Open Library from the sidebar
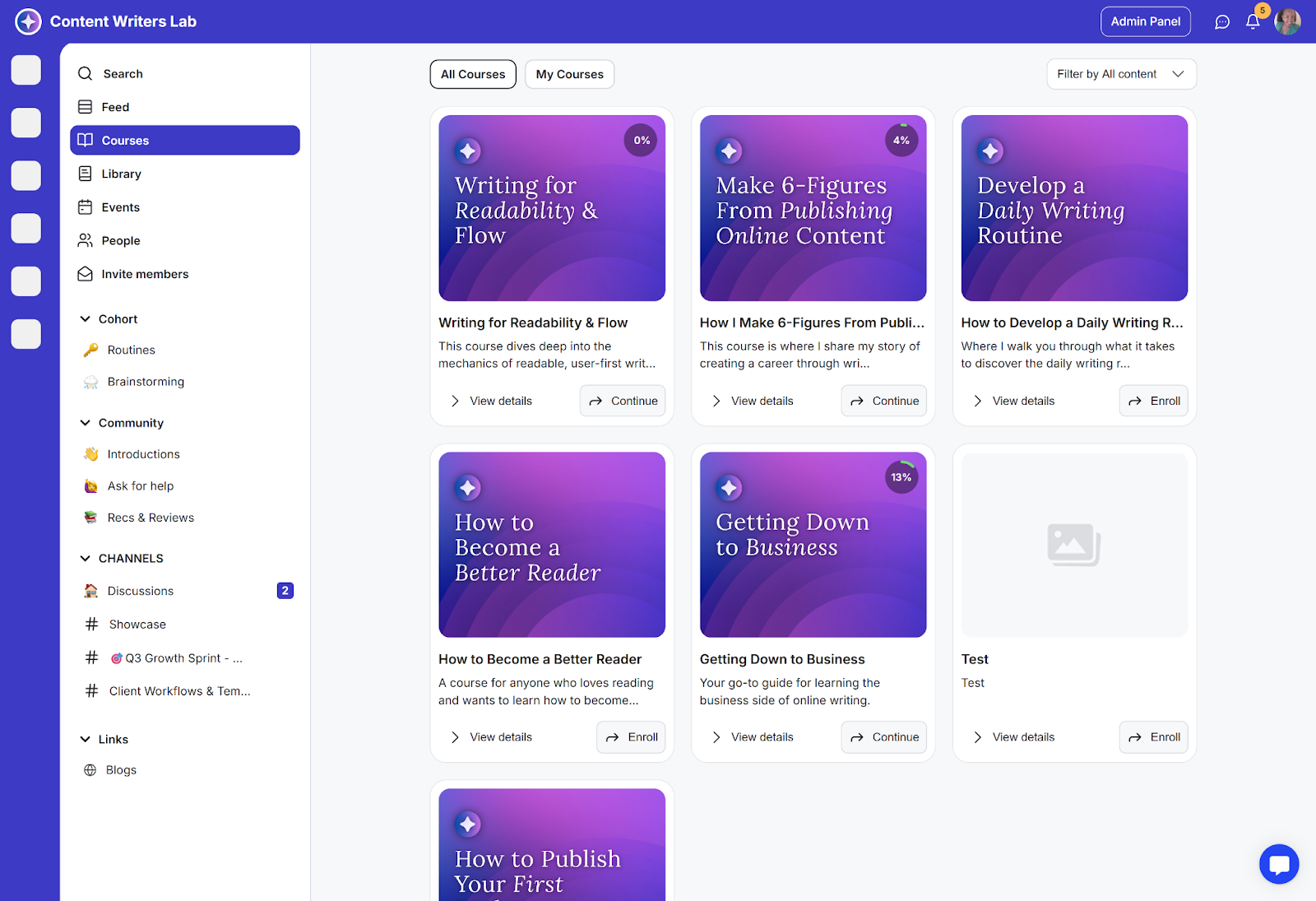1316x901 pixels. coord(185,174)
